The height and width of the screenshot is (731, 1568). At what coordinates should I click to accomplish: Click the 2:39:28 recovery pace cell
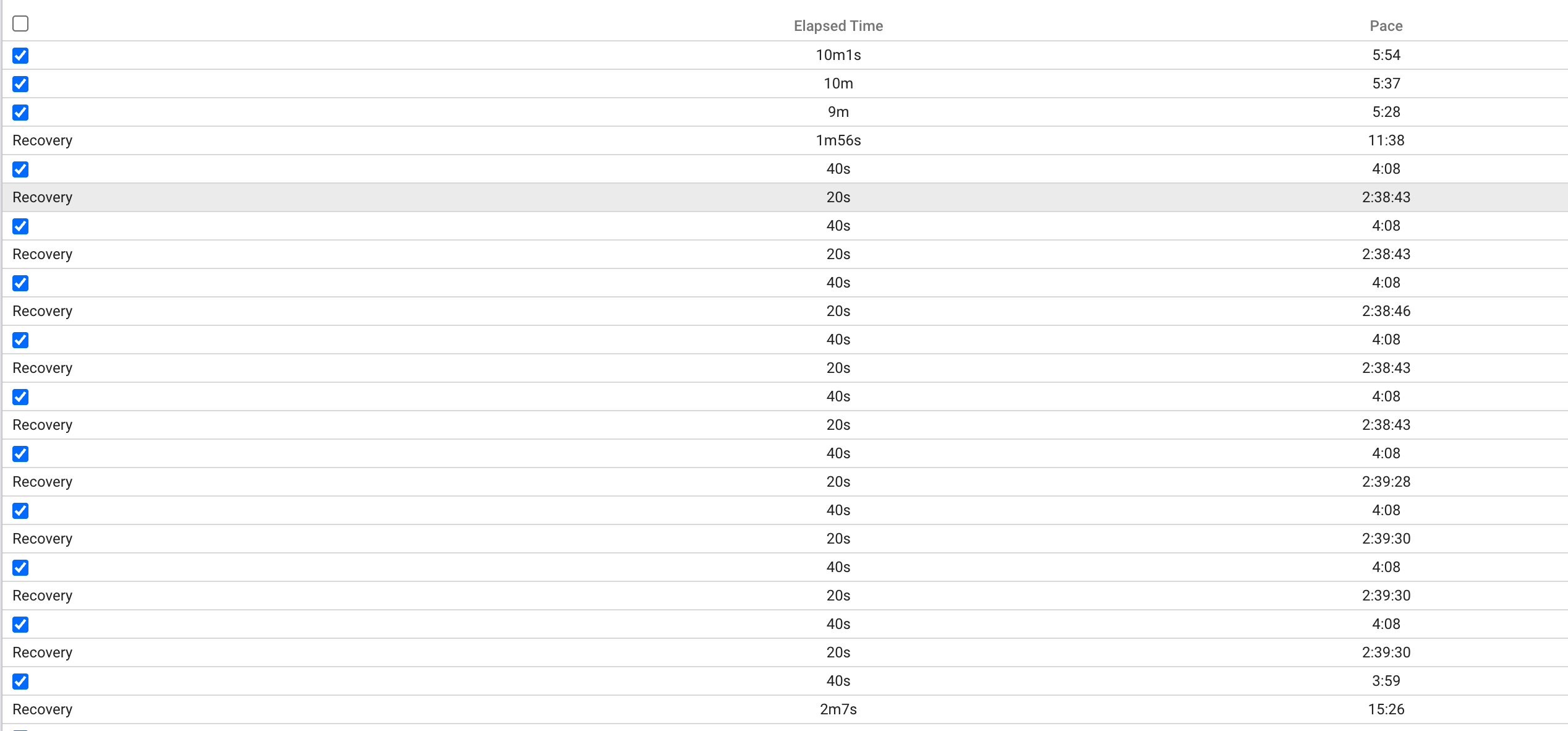click(1386, 482)
